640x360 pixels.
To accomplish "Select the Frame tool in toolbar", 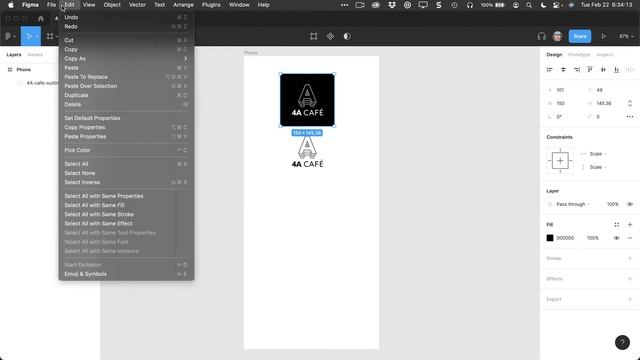I will coord(50,36).
